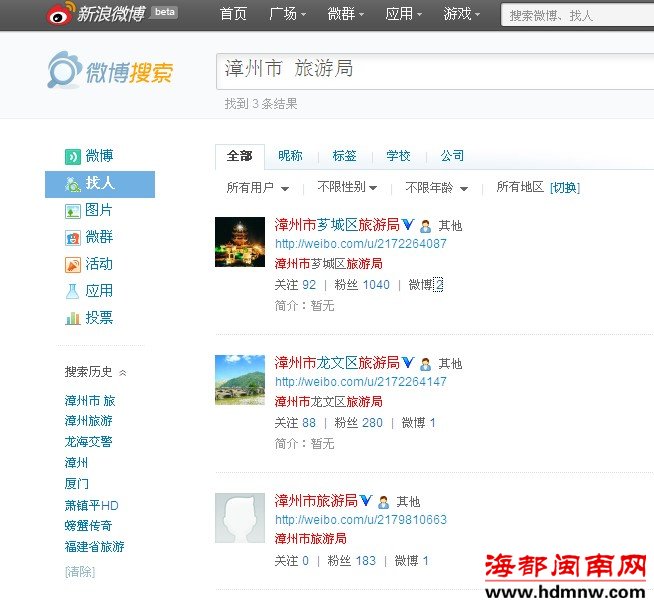Click following count 92
This screenshot has height=609, width=654.
click(x=309, y=285)
